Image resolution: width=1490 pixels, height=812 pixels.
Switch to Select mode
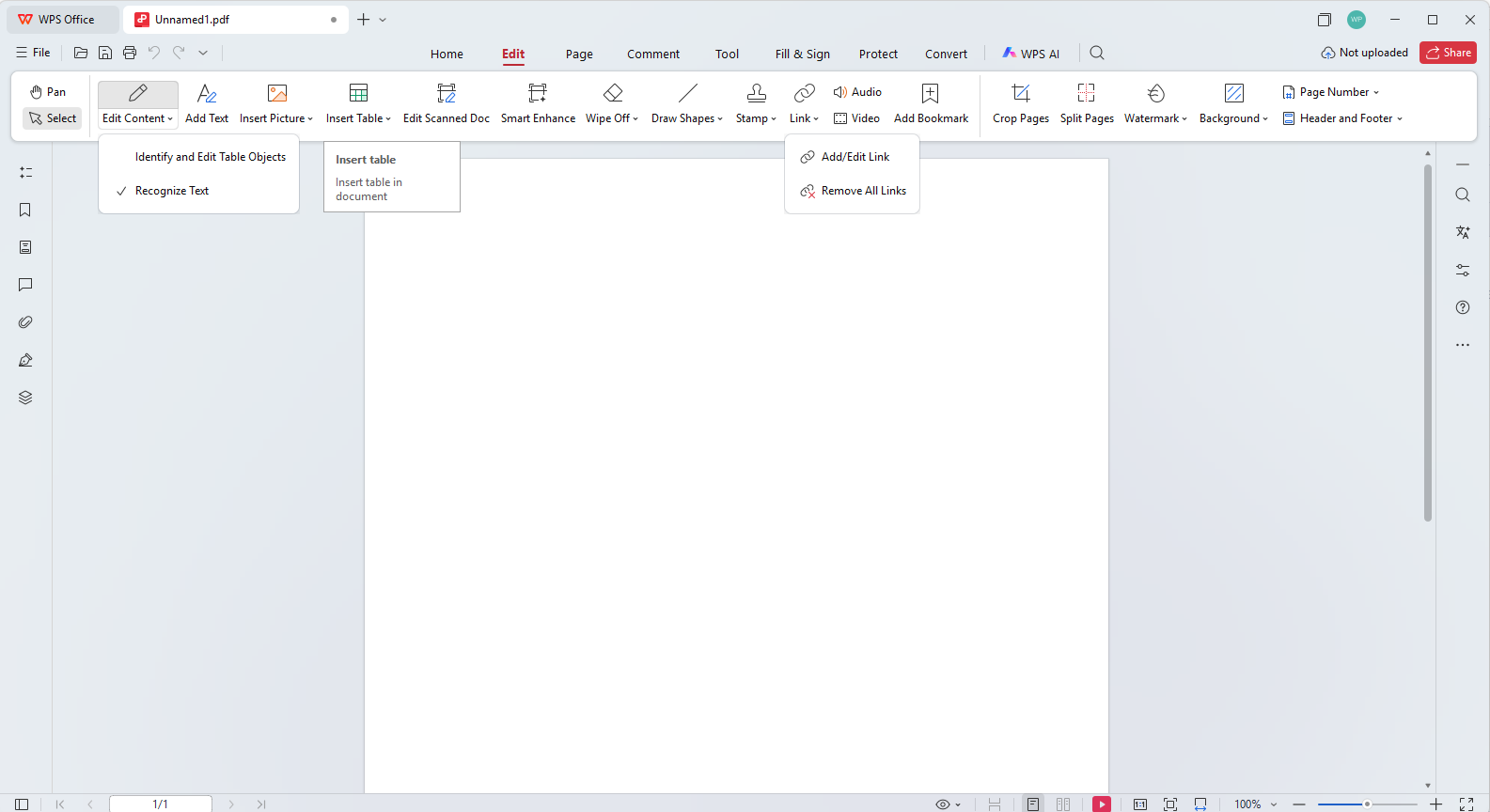click(53, 118)
